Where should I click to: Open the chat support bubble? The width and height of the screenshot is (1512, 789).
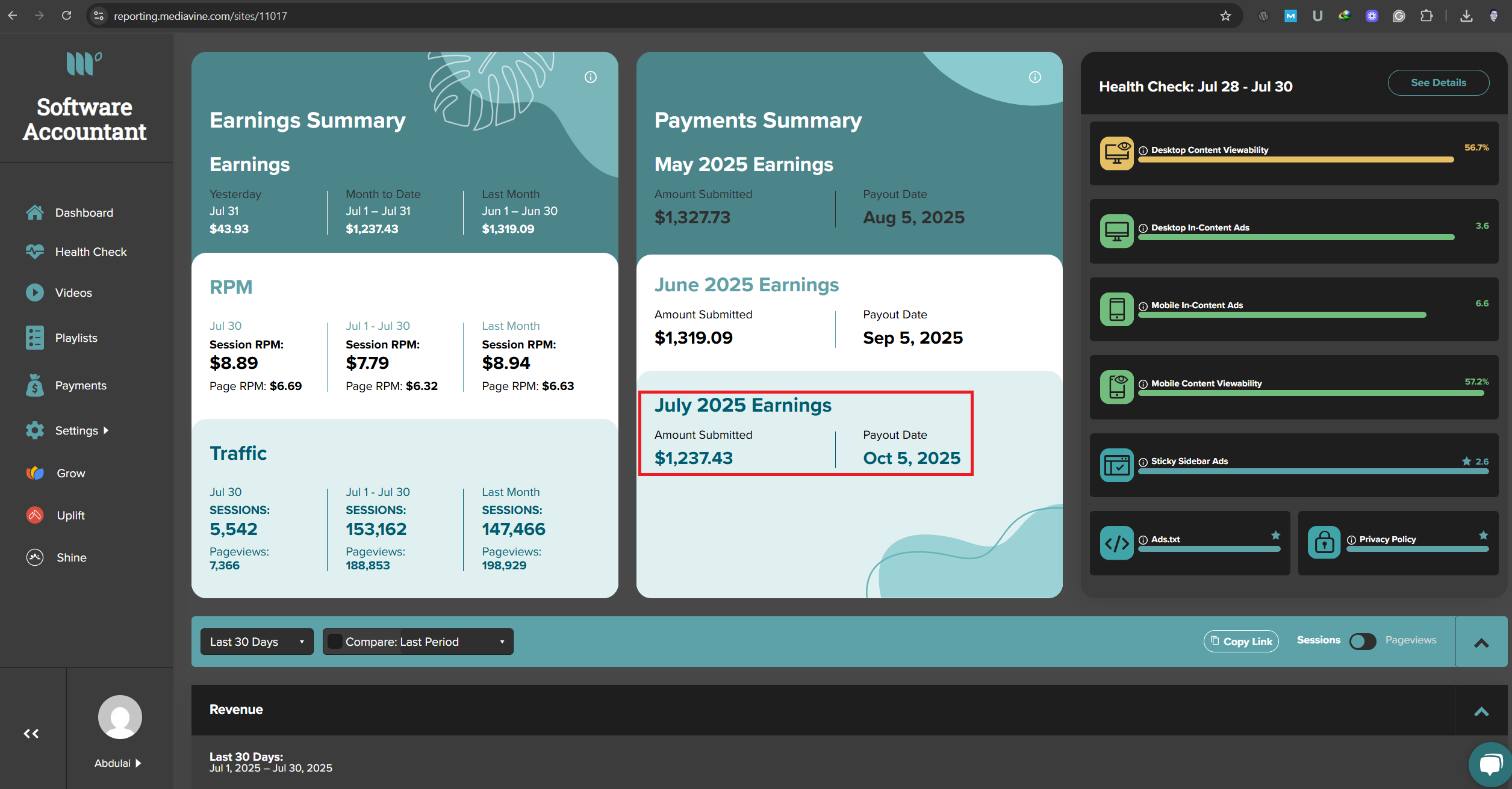click(1490, 764)
